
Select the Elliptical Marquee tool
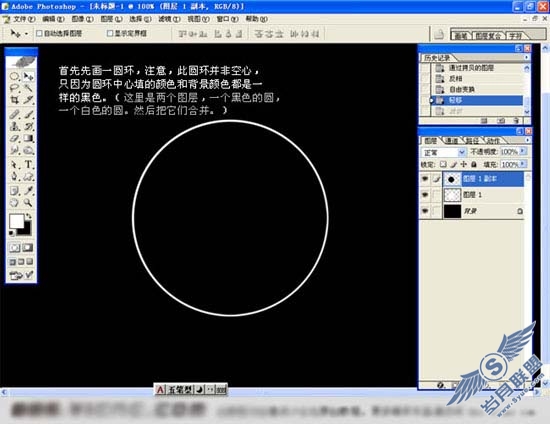pos(14,76)
